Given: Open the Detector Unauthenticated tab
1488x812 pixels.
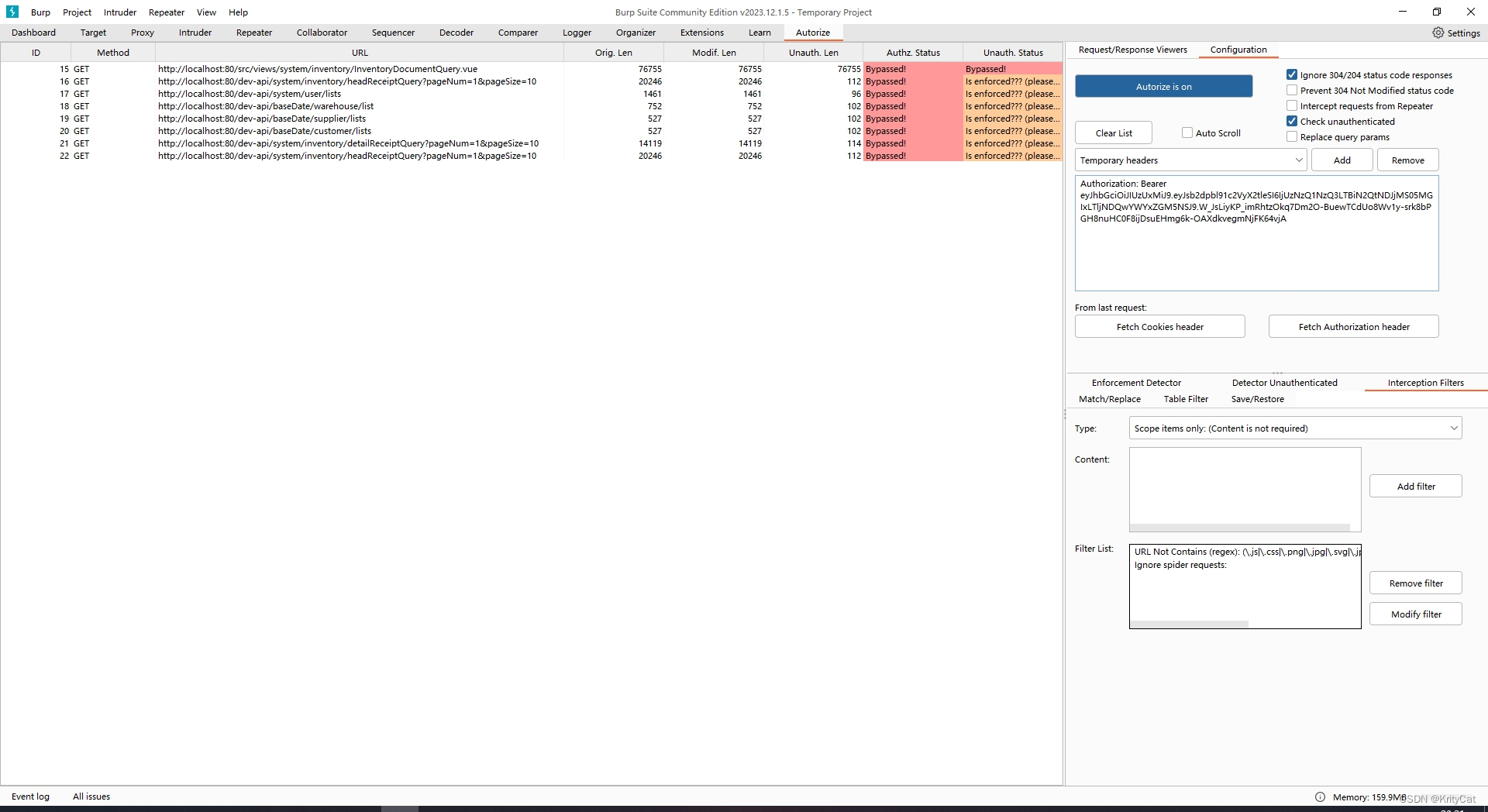Looking at the screenshot, I should point(1284,383).
